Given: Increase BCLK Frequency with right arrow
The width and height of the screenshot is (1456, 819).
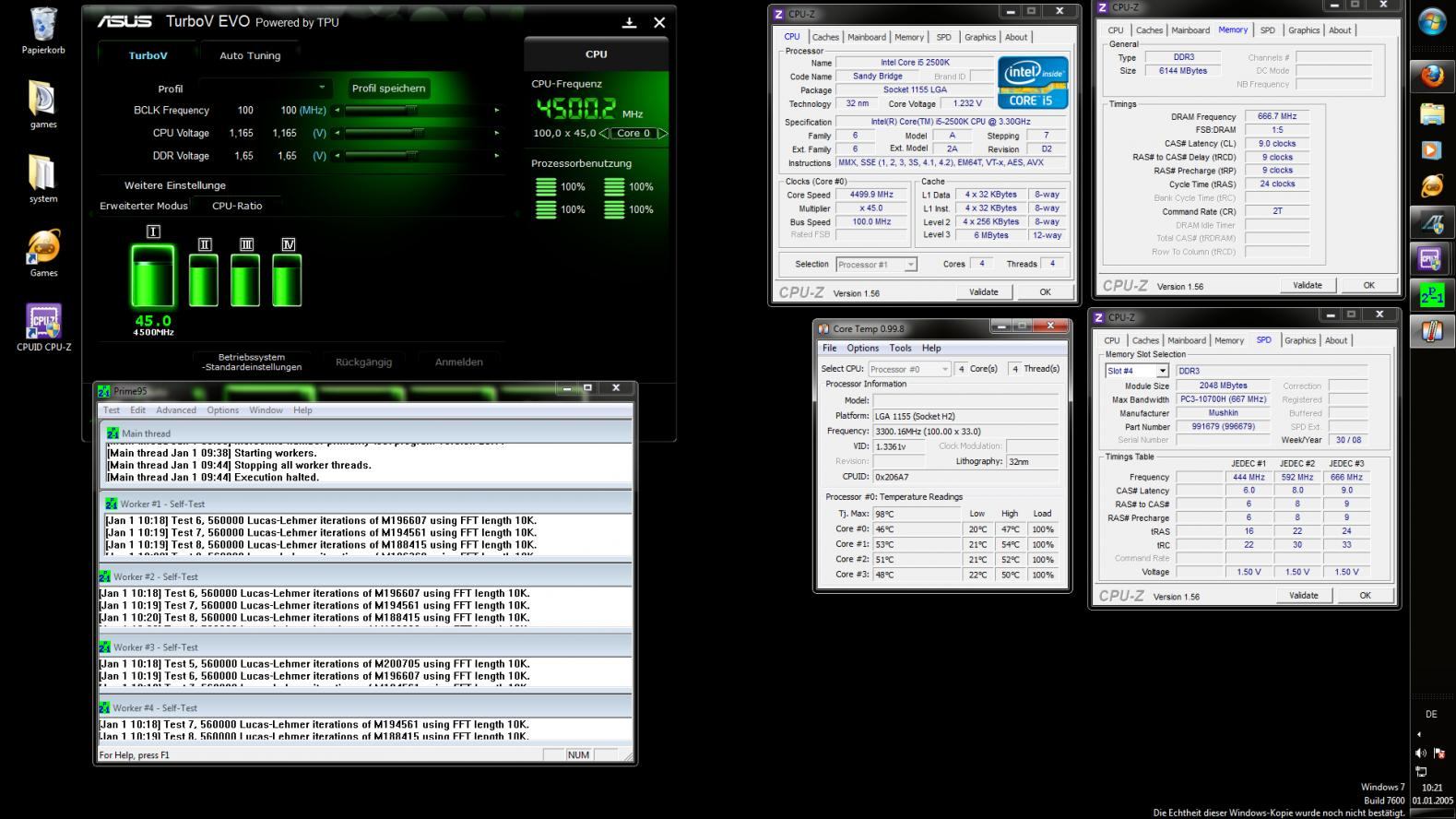Looking at the screenshot, I should (x=497, y=111).
